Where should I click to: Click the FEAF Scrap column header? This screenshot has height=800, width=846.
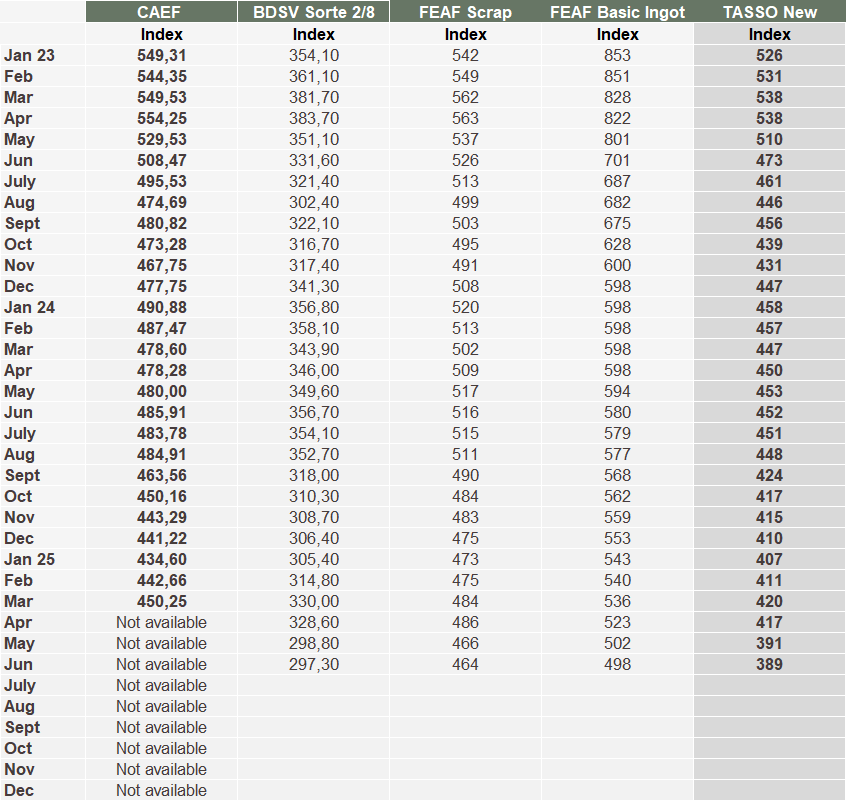coord(466,12)
